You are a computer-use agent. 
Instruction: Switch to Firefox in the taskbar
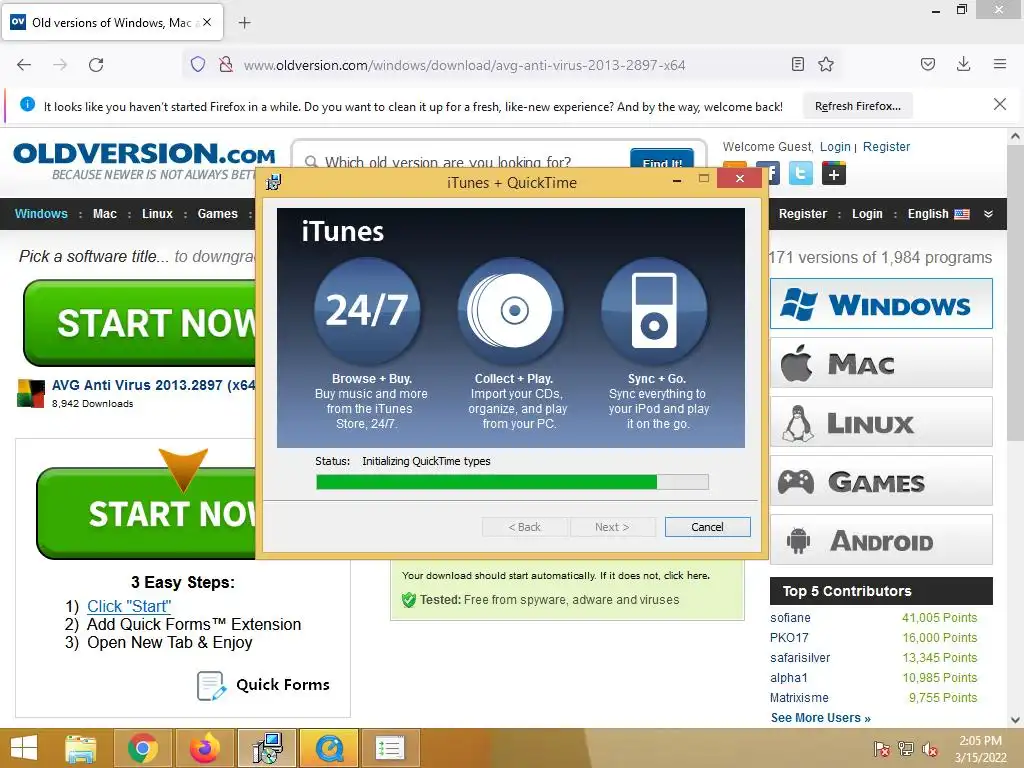[204, 748]
